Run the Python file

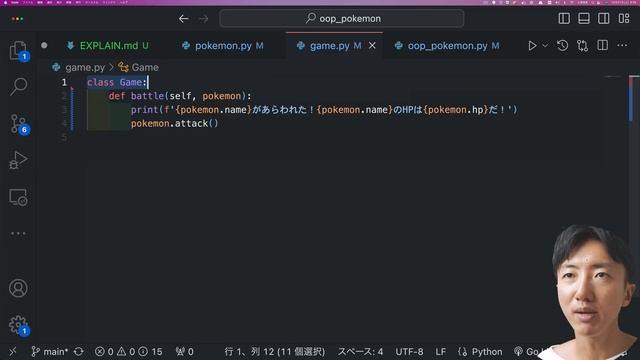click(532, 45)
